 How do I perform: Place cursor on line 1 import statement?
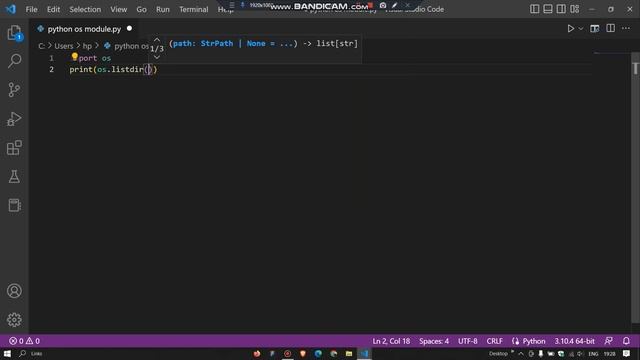point(90,58)
